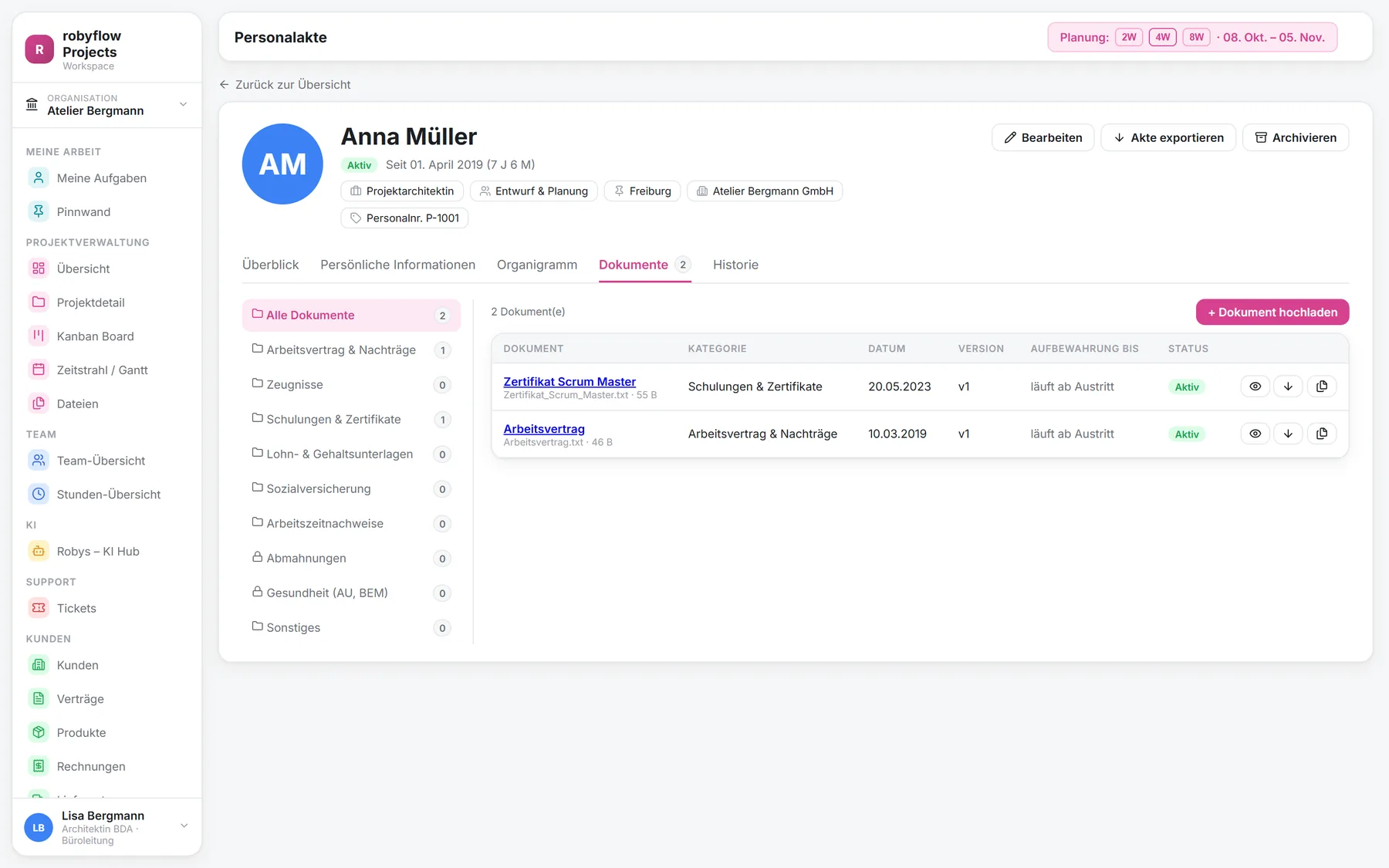
Task: Click the Personalnr. P-1001 tag
Action: [404, 218]
